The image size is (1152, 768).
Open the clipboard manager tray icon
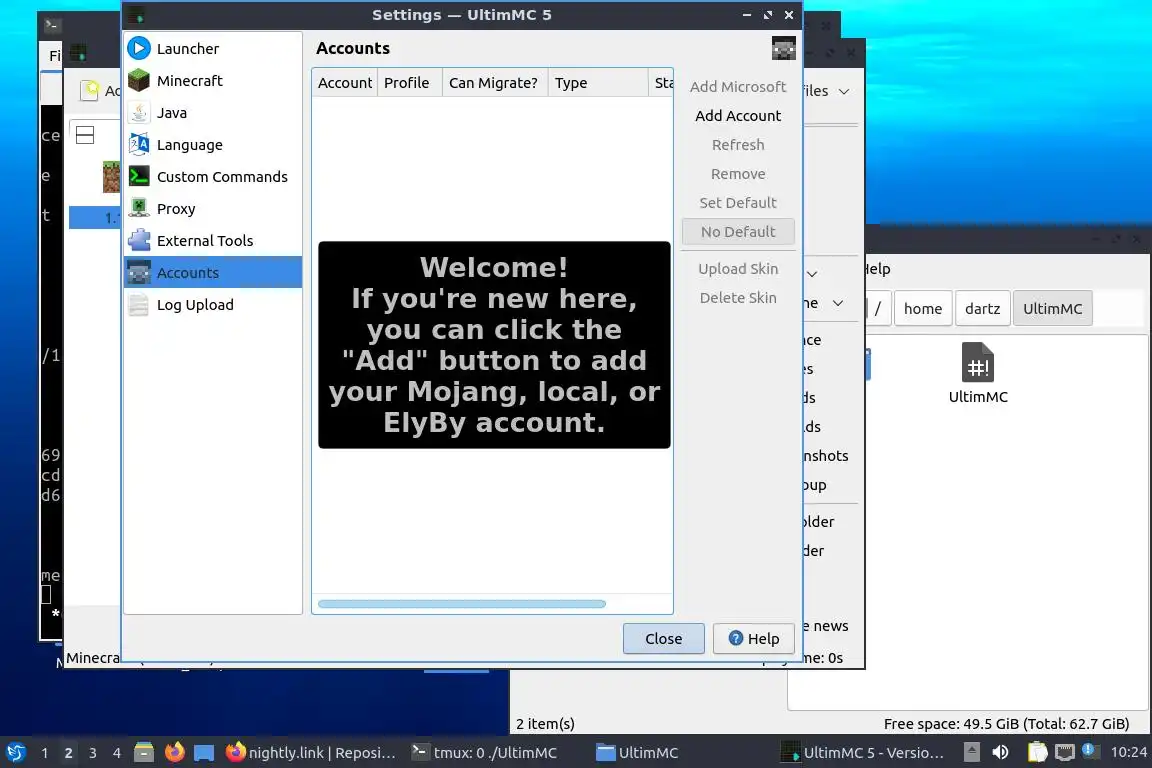pos(1037,753)
